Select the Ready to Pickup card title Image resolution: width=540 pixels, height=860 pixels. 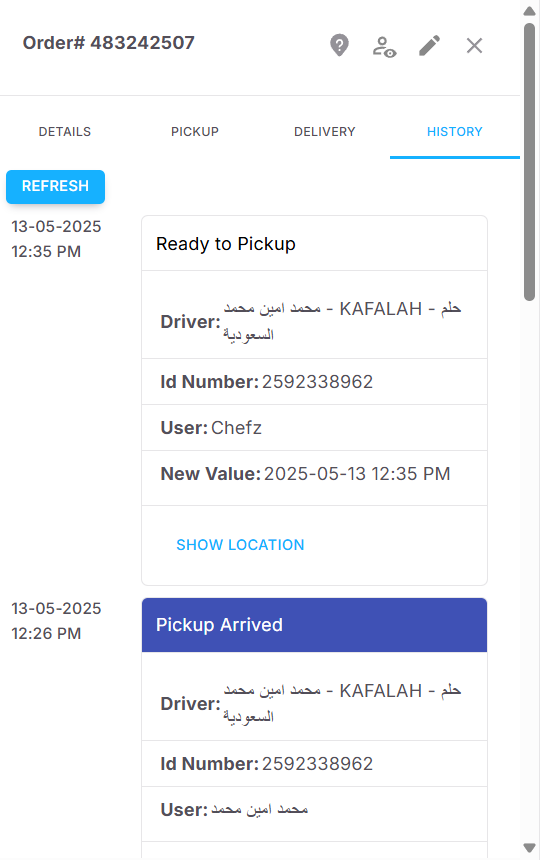(226, 244)
